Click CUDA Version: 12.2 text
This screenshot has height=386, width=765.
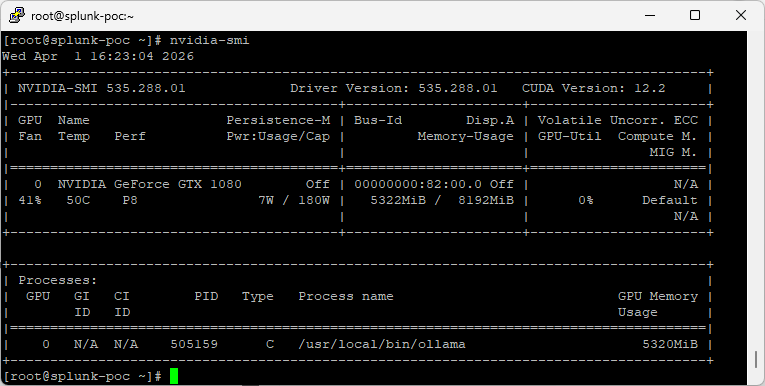pos(593,88)
